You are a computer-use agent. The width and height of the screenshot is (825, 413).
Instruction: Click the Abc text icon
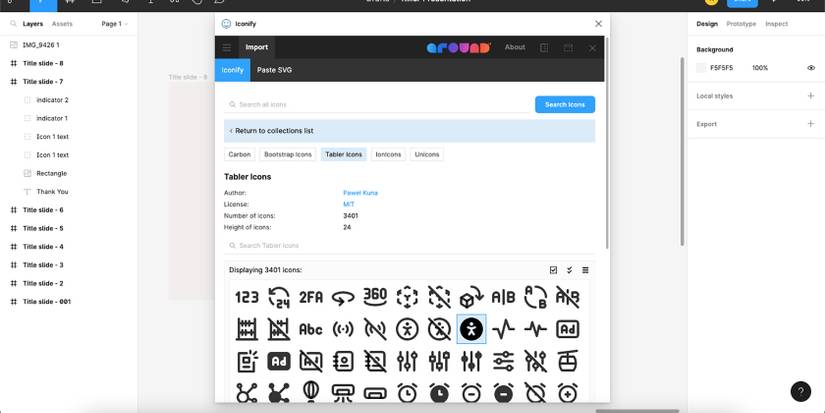coord(311,329)
